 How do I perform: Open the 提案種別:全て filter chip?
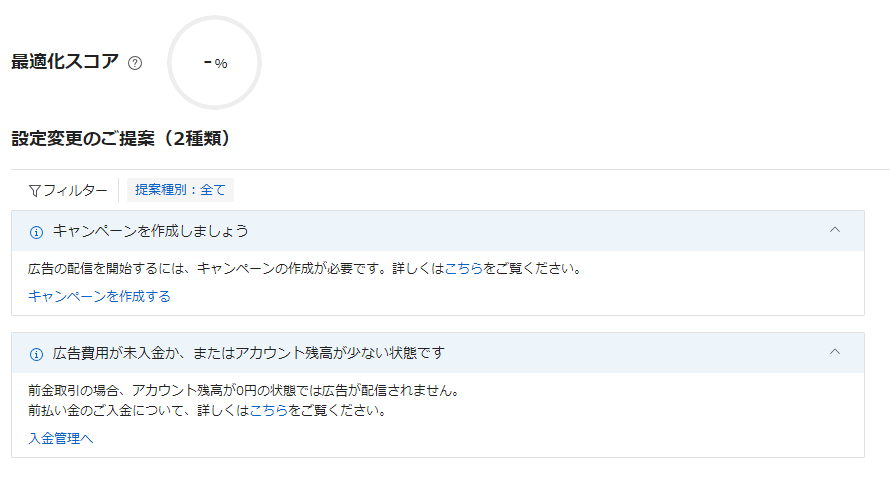click(x=180, y=190)
